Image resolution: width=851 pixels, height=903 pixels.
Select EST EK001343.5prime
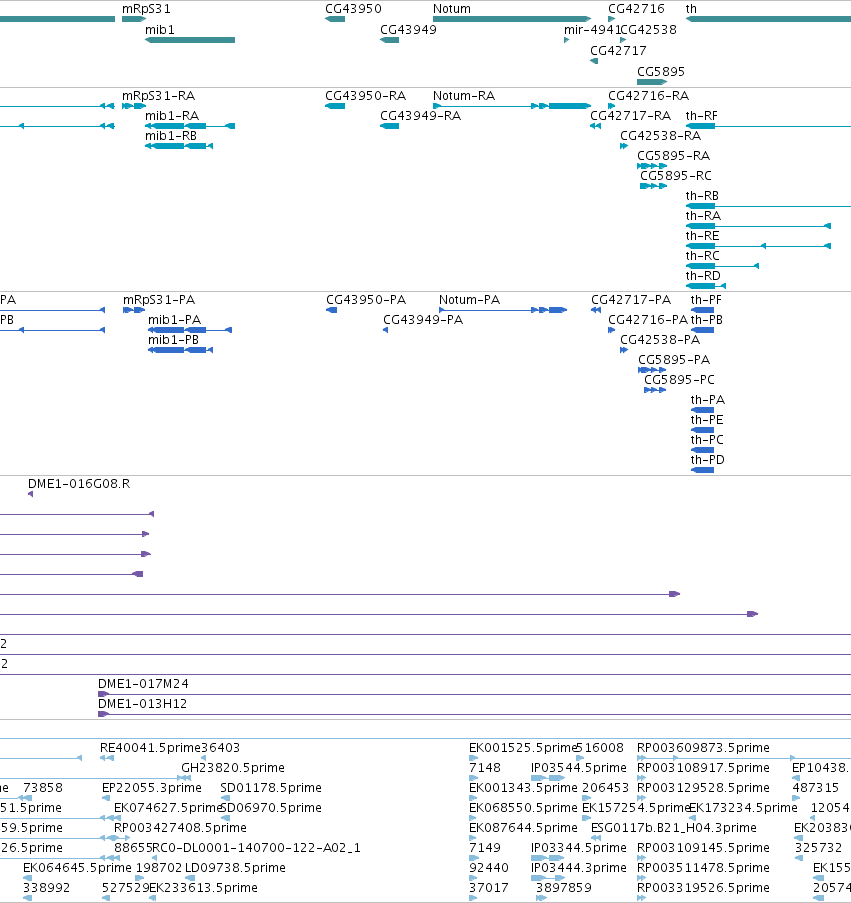click(x=473, y=798)
